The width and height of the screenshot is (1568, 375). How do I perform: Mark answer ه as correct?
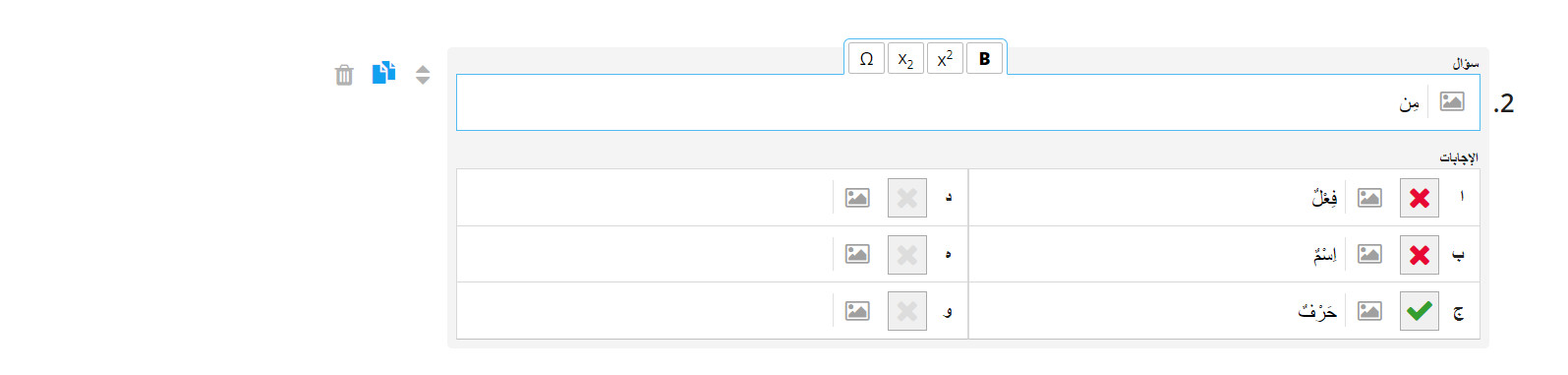907,255
